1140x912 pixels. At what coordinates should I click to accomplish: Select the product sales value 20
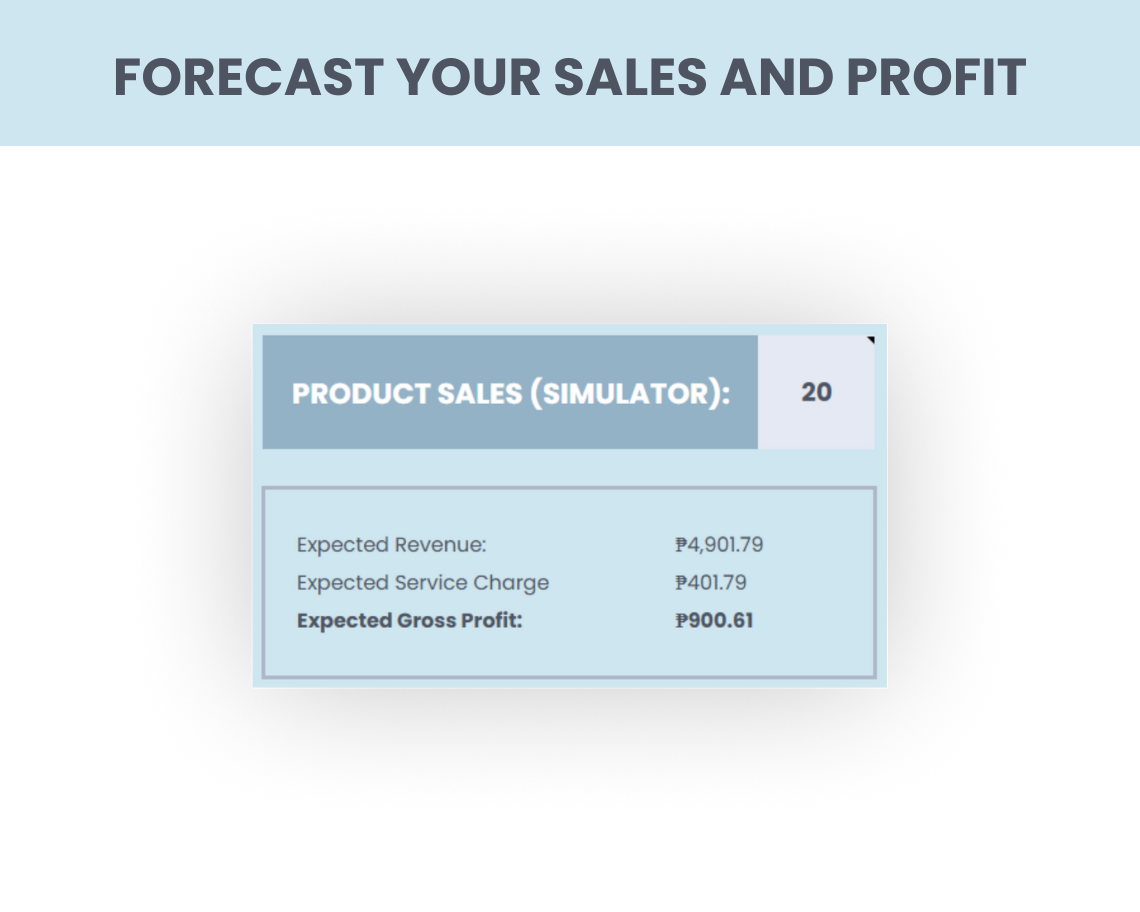816,392
